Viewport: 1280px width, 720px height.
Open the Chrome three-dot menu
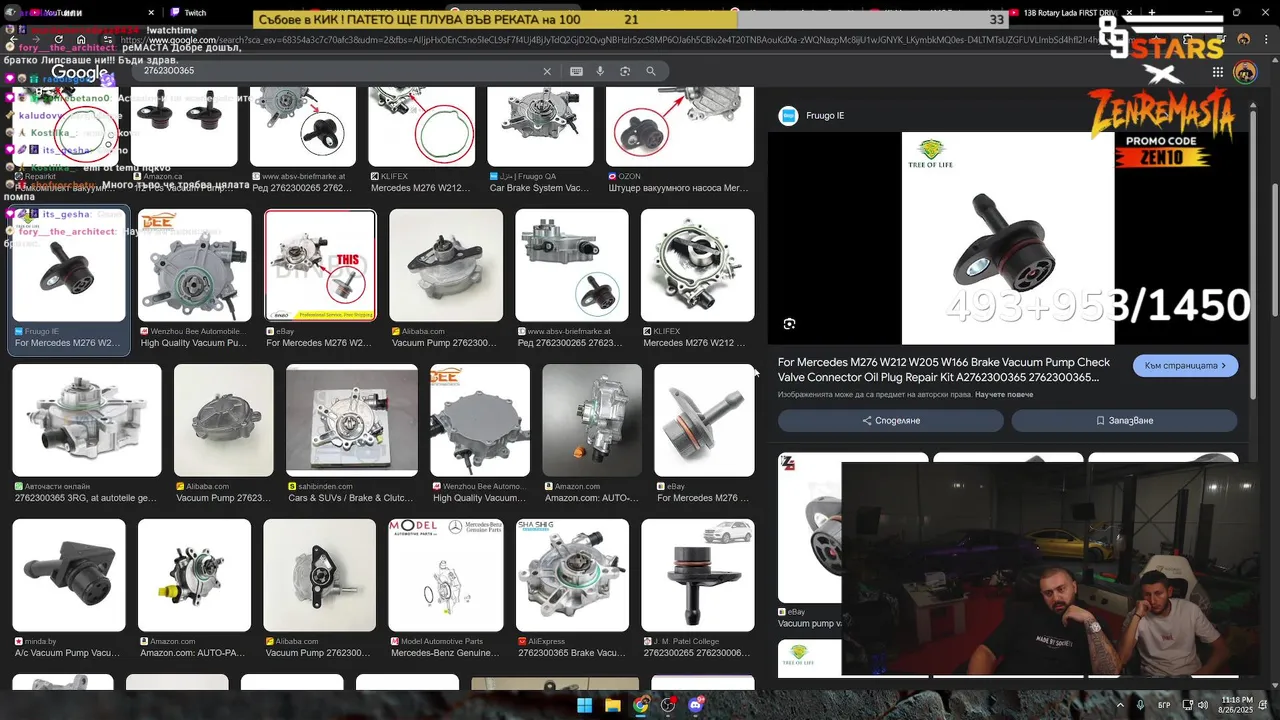click(x=1265, y=39)
